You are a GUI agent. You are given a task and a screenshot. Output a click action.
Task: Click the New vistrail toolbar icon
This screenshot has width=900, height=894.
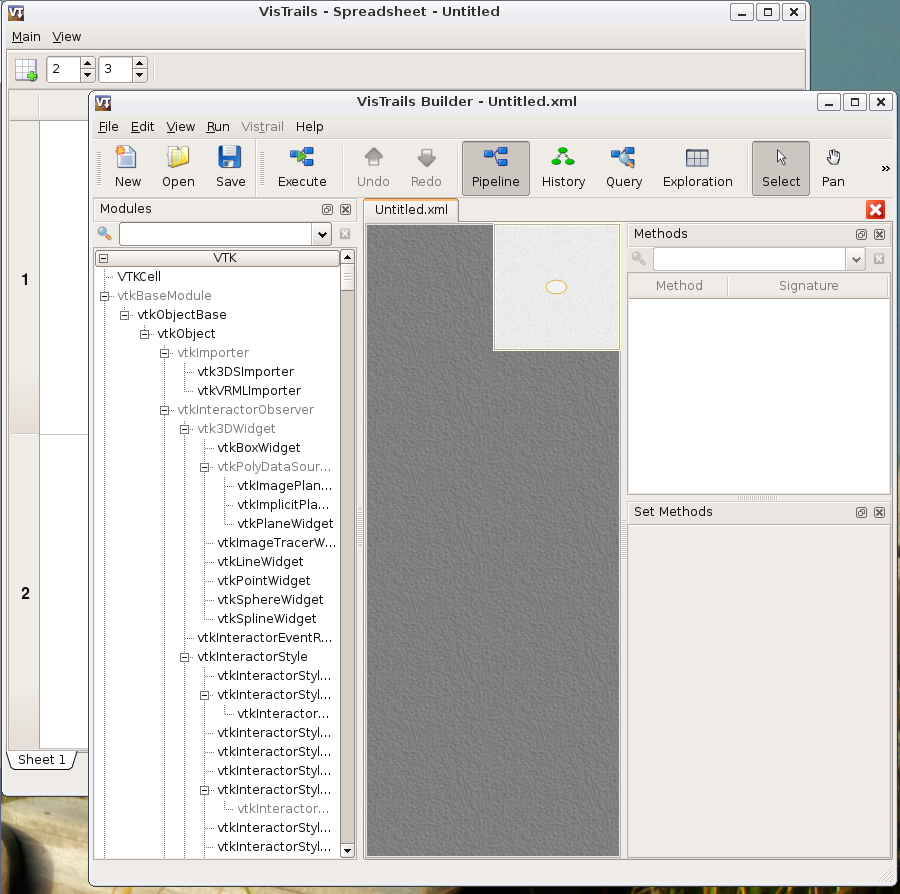pos(127,167)
